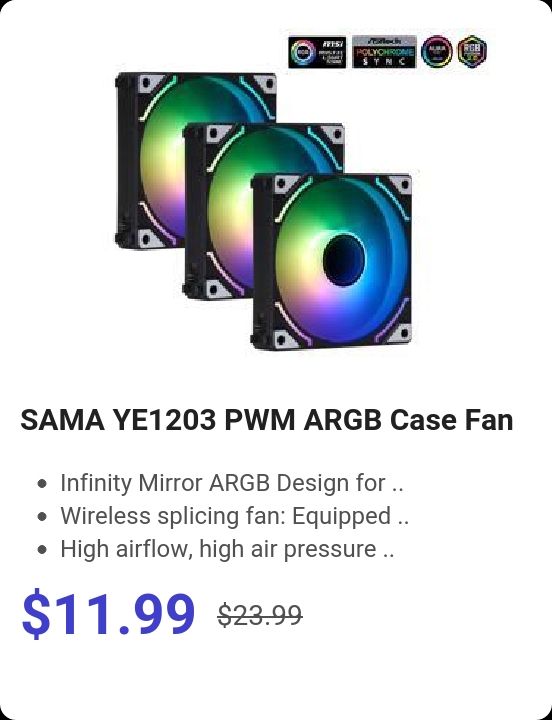Click the word SAMA in the title
Screen dimensions: 552x720
point(62,420)
